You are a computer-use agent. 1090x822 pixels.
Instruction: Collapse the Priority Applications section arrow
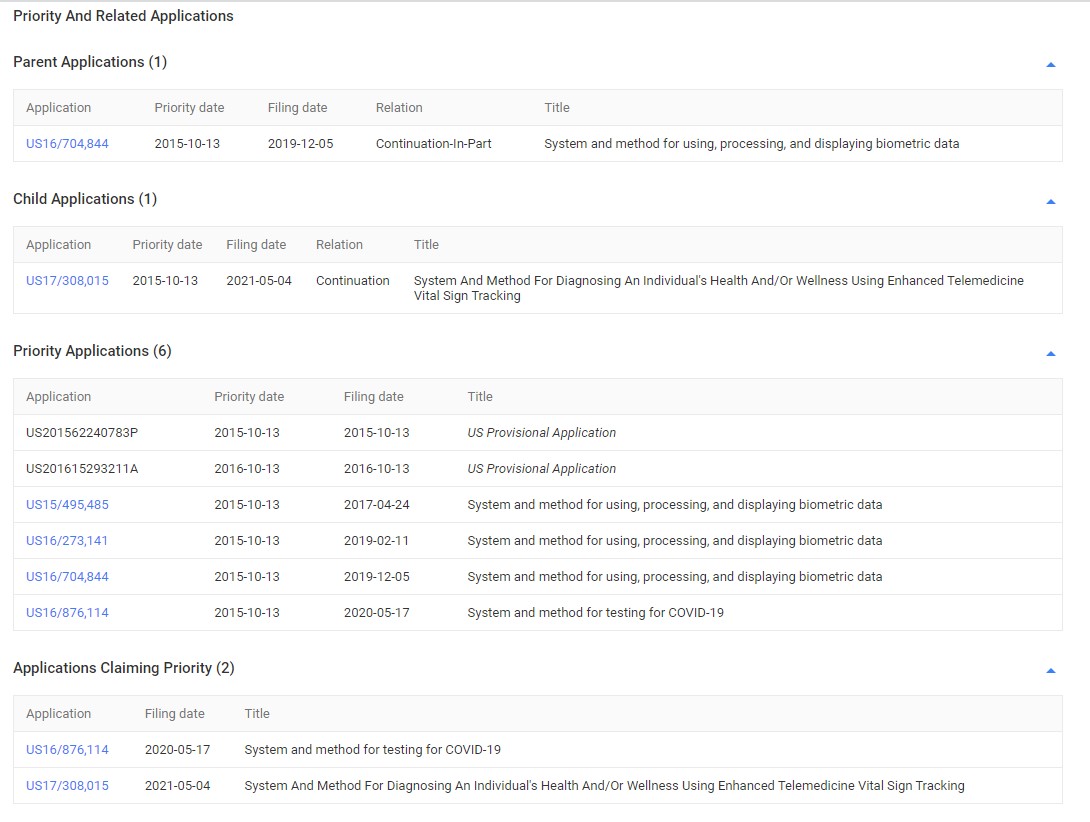point(1050,354)
